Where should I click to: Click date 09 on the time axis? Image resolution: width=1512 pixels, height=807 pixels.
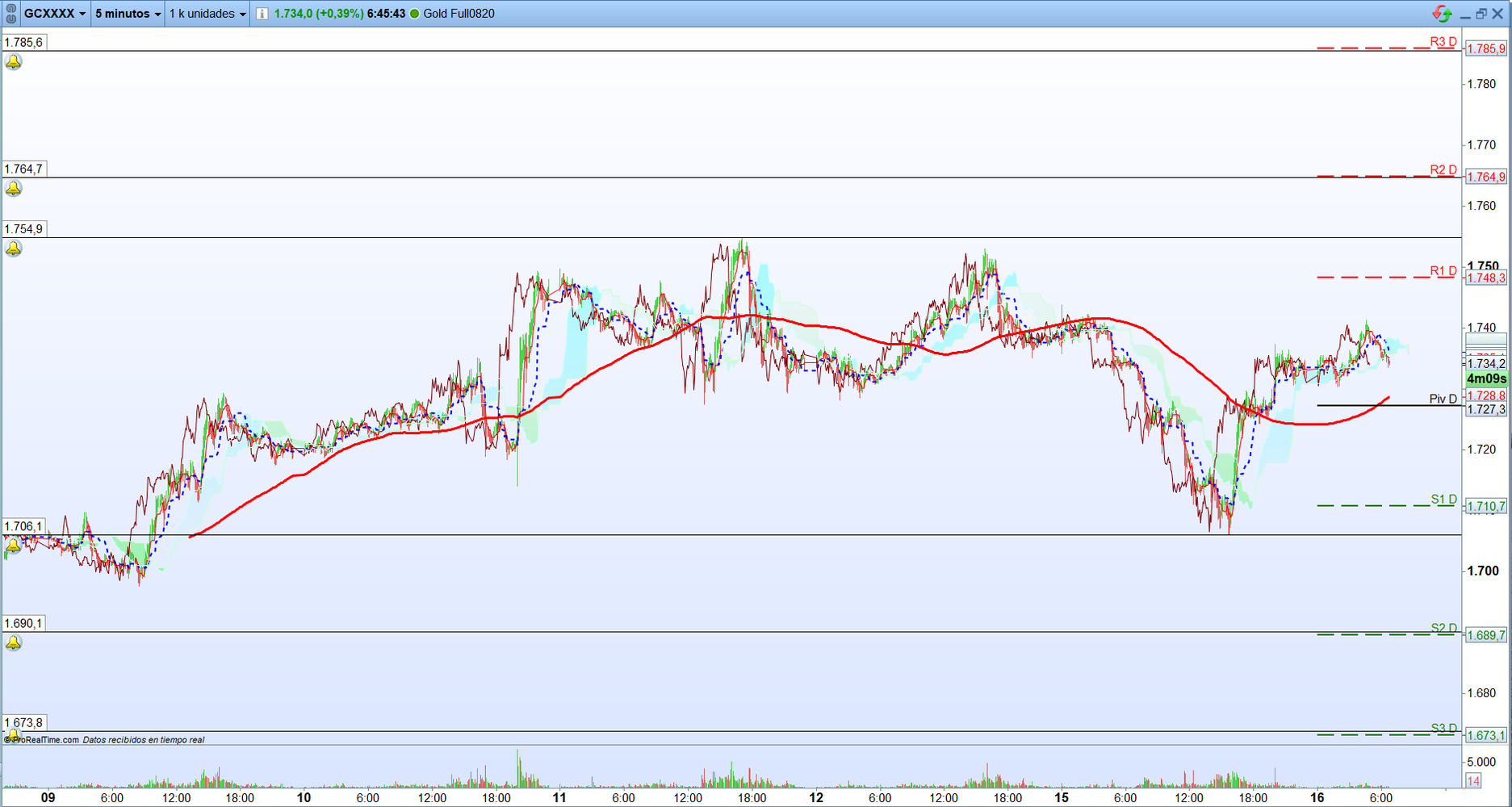click(x=48, y=797)
